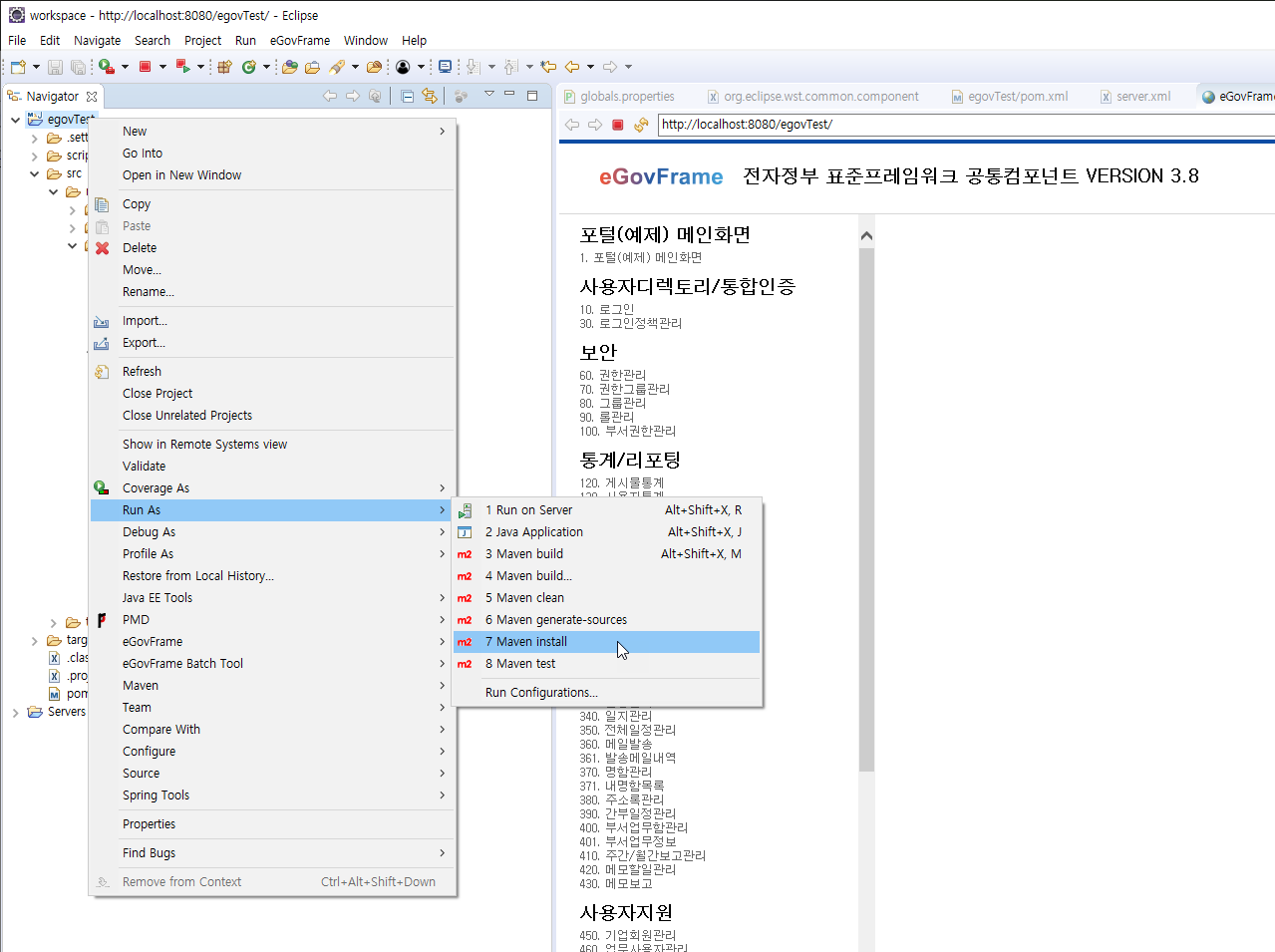Image resolution: width=1275 pixels, height=952 pixels.
Task: Click browser back arrow beside URL field
Action: 572,125
